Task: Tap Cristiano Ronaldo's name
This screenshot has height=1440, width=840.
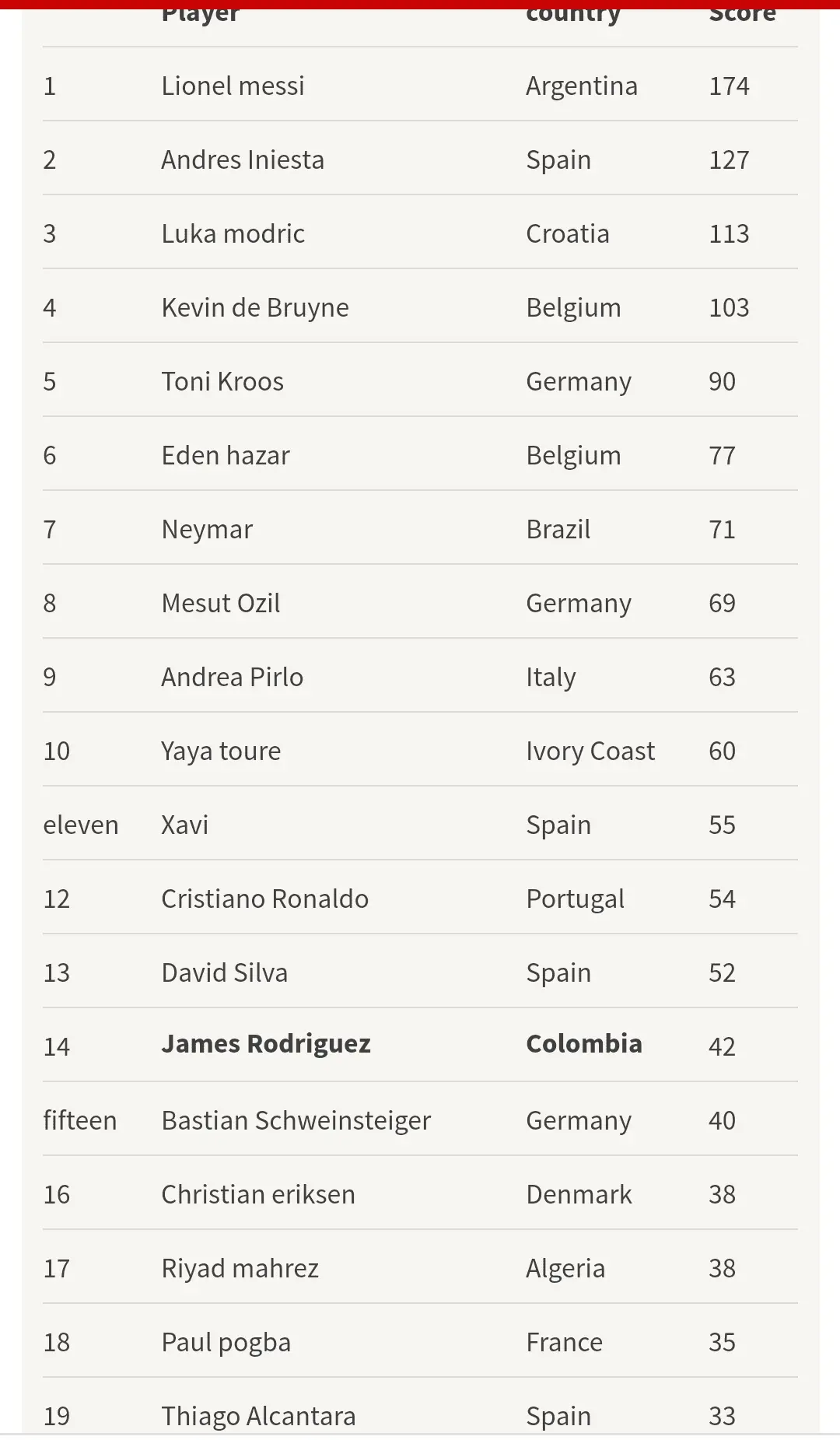Action: click(x=265, y=899)
